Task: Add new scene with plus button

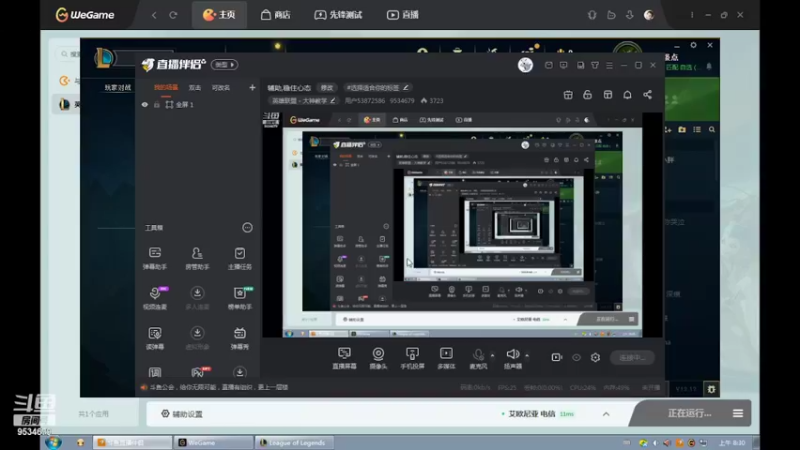Action: tap(252, 88)
